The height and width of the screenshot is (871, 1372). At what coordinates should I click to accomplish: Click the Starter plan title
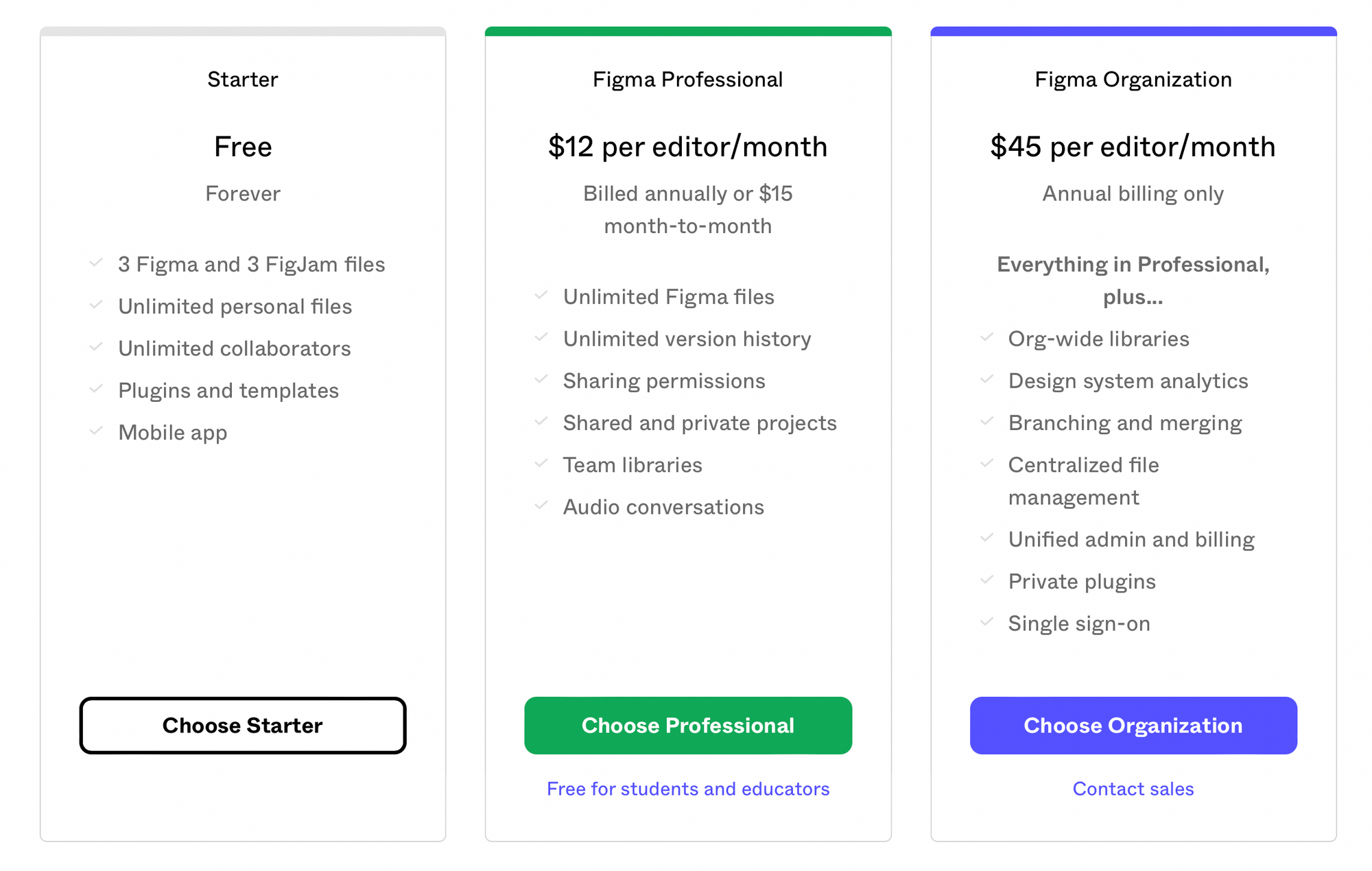pos(243,80)
